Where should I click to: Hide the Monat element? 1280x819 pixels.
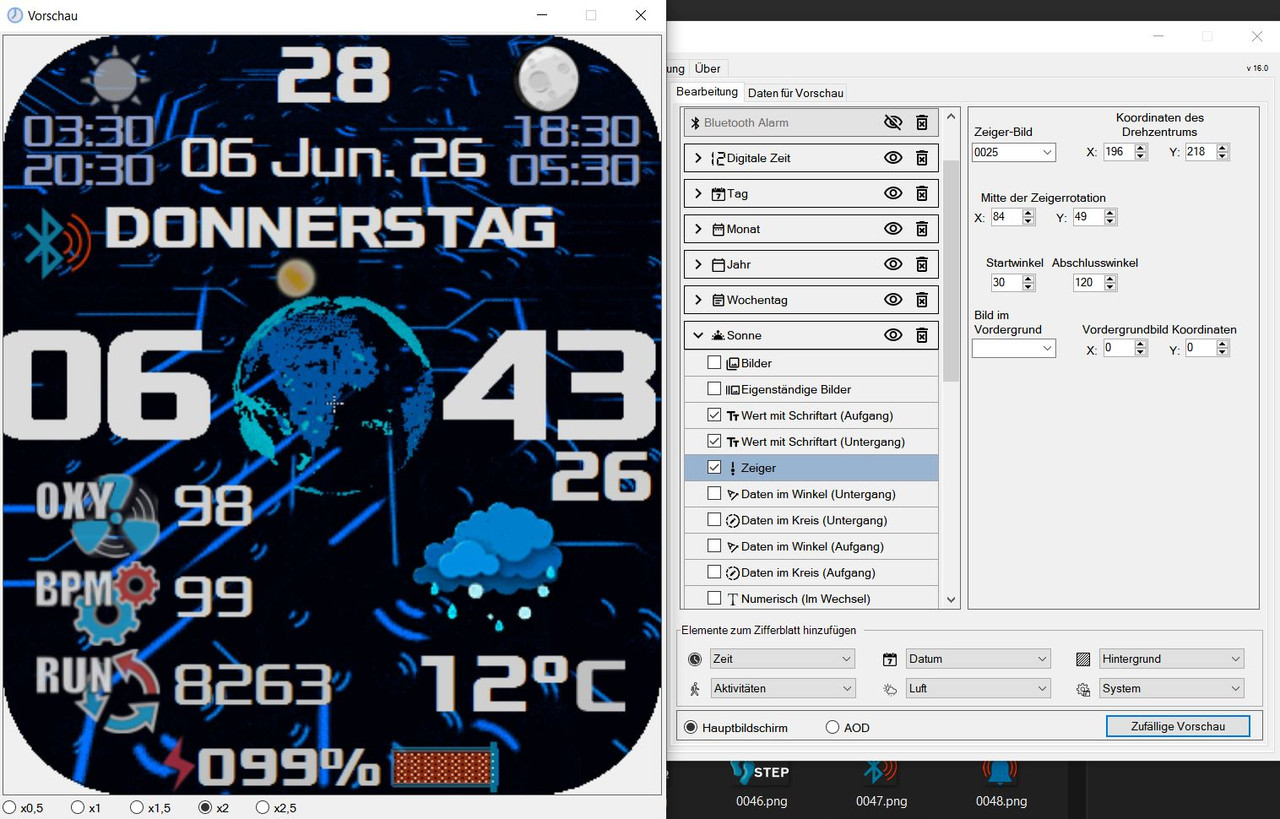click(893, 229)
